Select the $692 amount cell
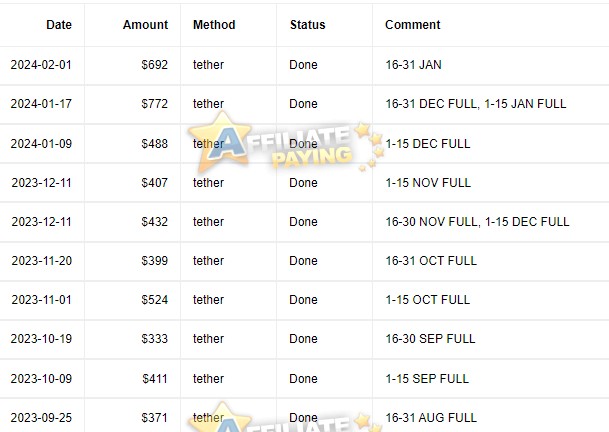This screenshot has height=432, width=609. [155, 64]
